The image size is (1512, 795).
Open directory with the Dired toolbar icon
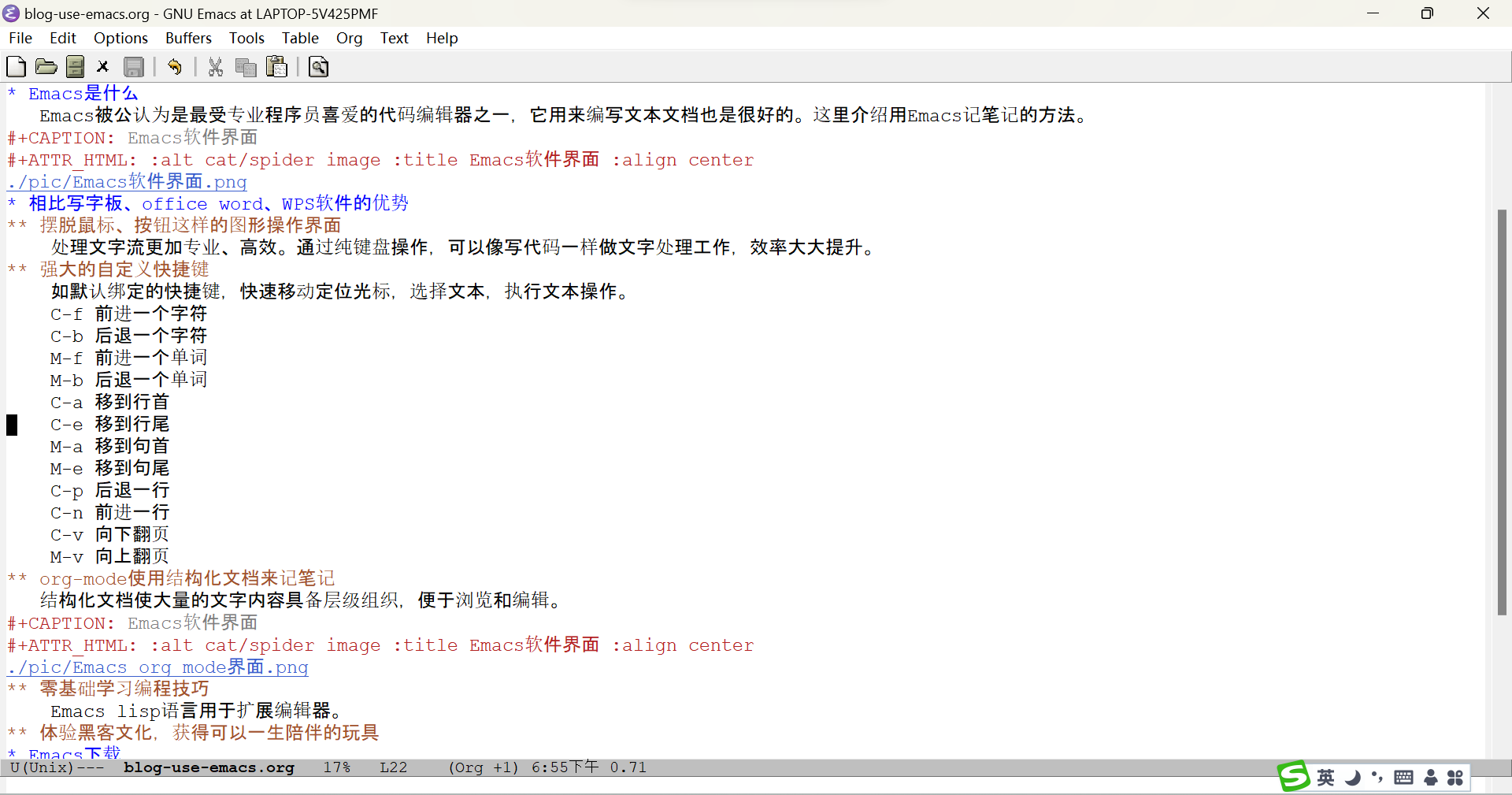[76, 67]
